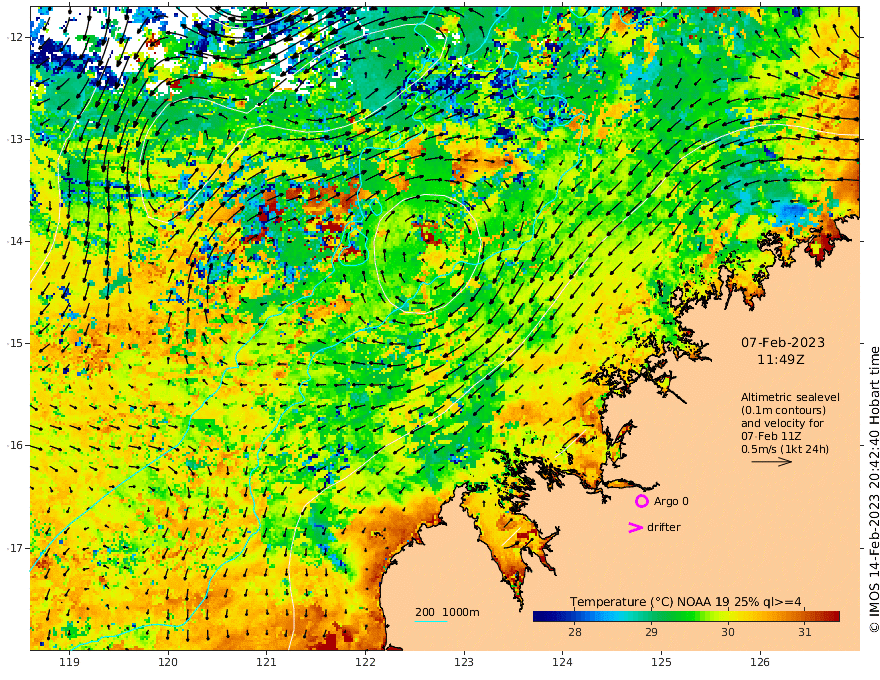Click the IMOS copyright timestamp text
The width and height of the screenshot is (880, 680).
pyautogui.click(x=873, y=489)
